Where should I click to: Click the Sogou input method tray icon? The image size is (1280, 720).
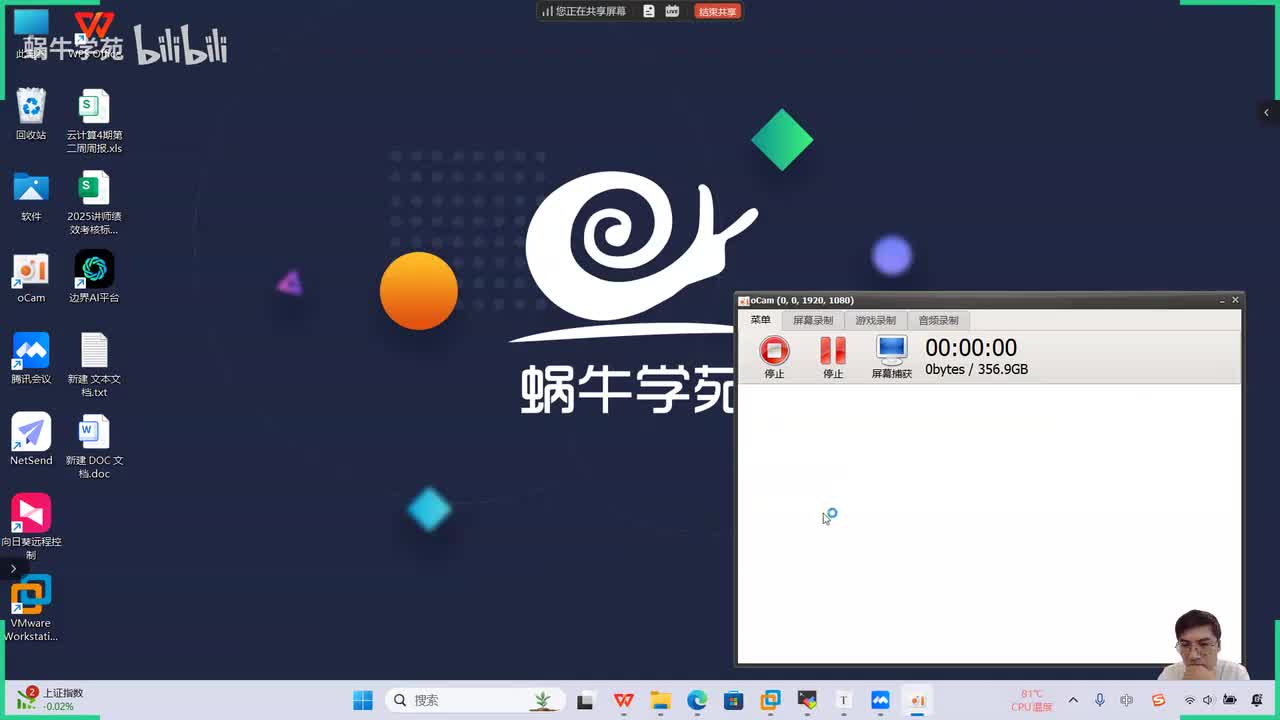pyautogui.click(x=1158, y=700)
